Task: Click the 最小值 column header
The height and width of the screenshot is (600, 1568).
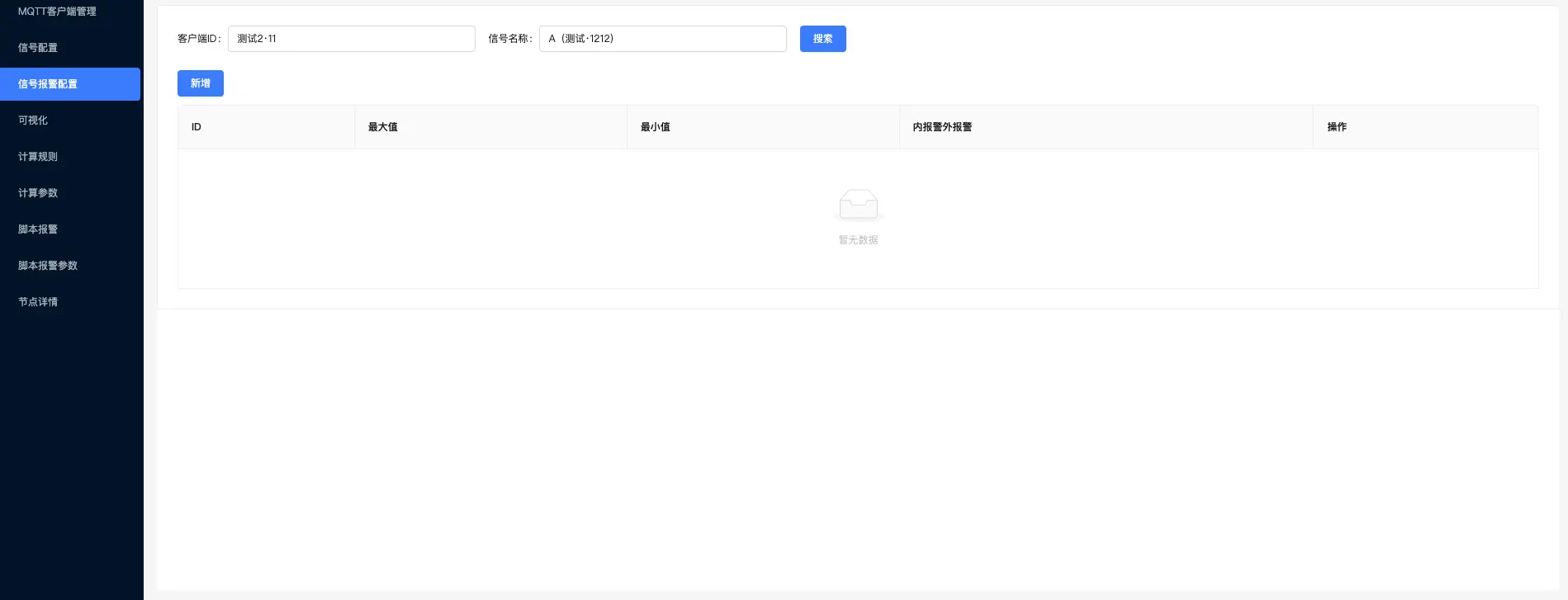Action: click(764, 127)
